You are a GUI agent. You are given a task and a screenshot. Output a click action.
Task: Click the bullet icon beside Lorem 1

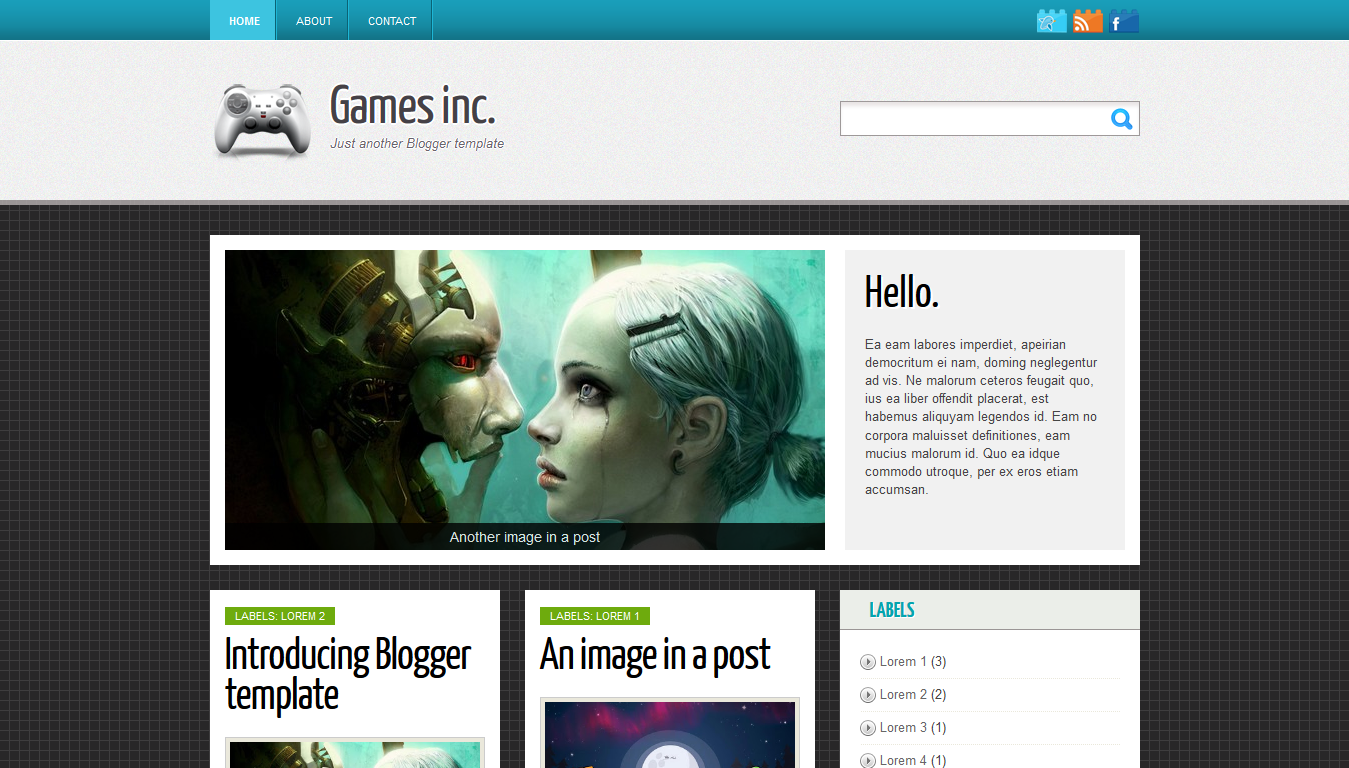click(x=867, y=662)
